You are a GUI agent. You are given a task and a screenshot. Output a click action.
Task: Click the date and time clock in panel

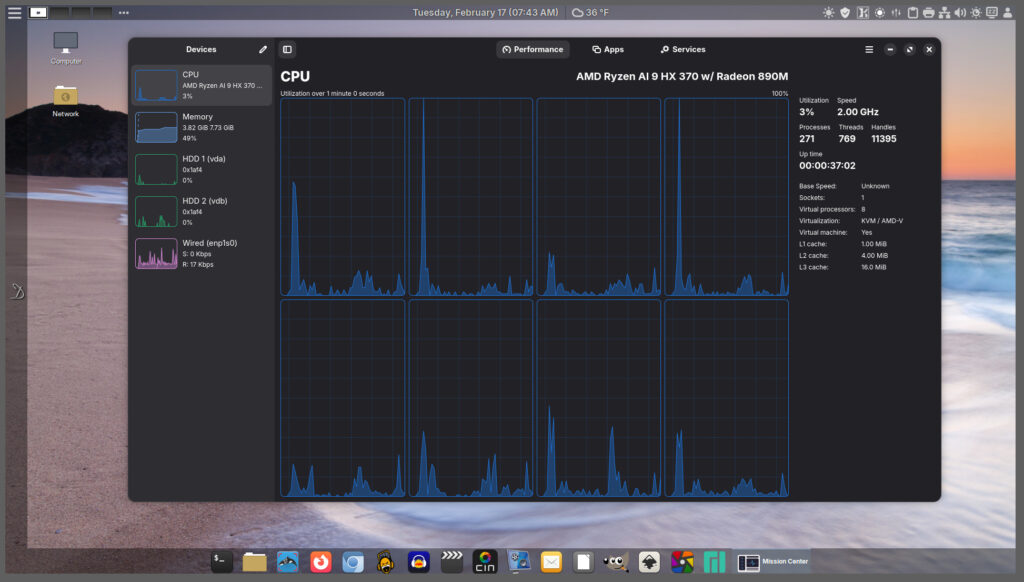pos(485,12)
